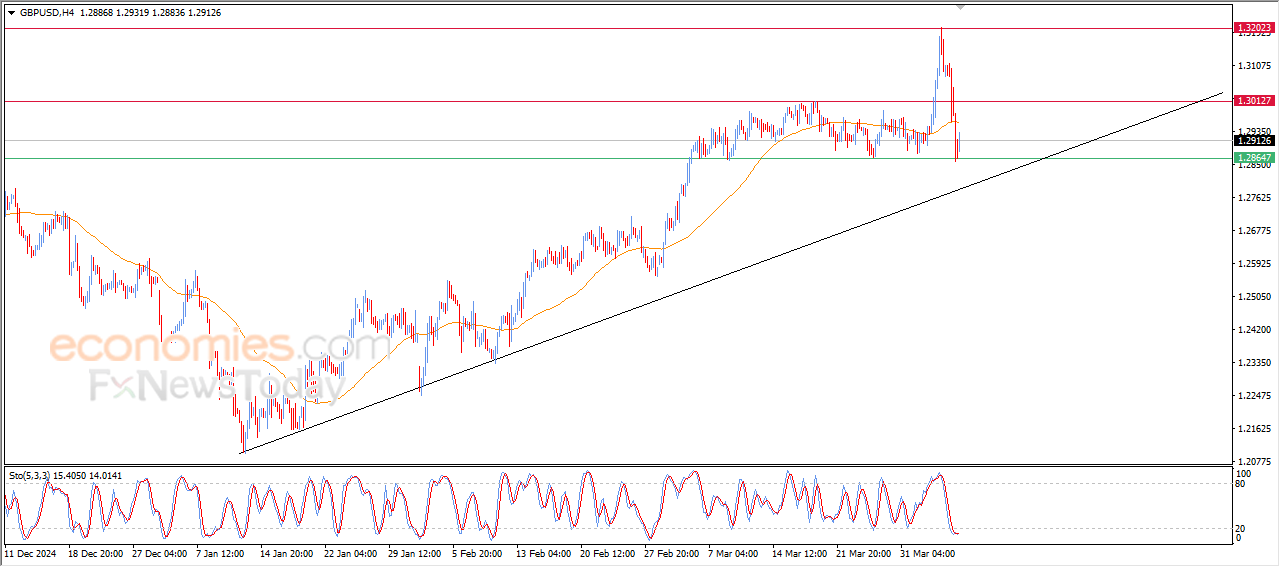Click the 18 Dec 20:00 time axis label
This screenshot has width=1280, height=567.
95,552
